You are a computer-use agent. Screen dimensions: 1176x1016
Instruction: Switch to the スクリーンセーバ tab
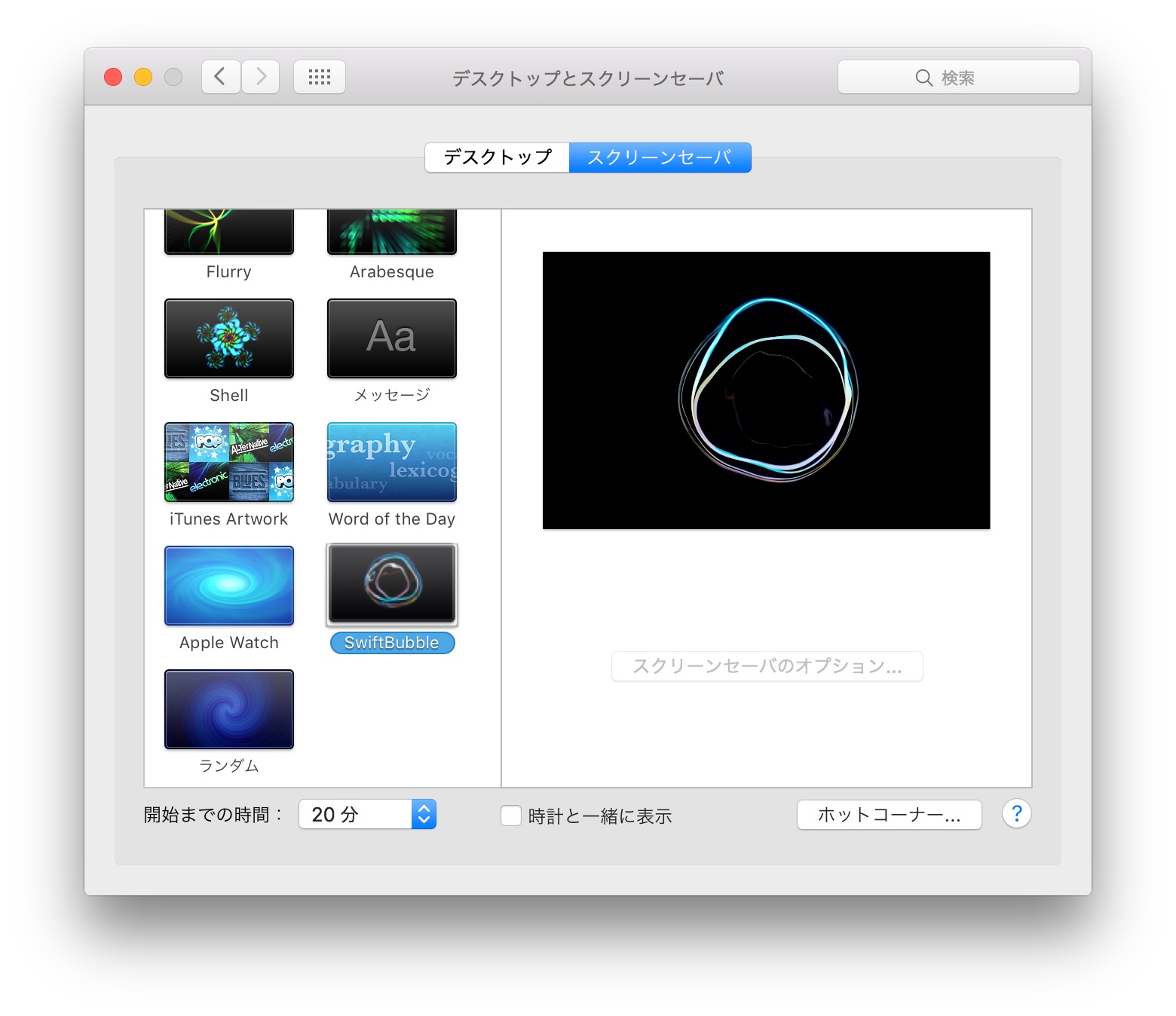(x=660, y=158)
